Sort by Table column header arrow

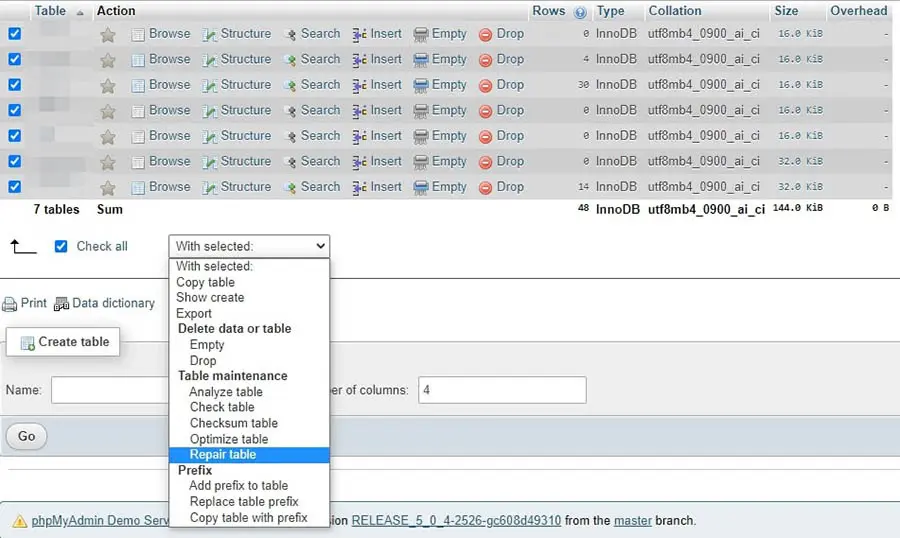pyautogui.click(x=80, y=12)
